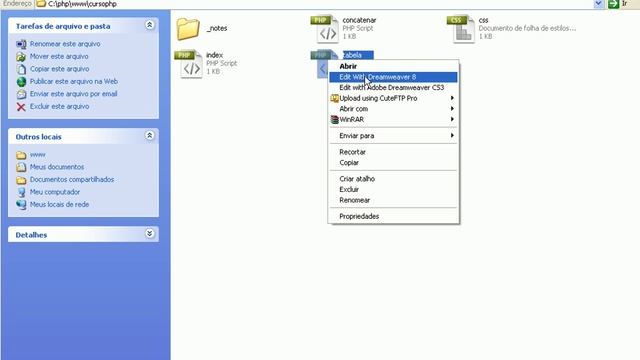Click the WinRAR books icon in context menu

coord(335,120)
